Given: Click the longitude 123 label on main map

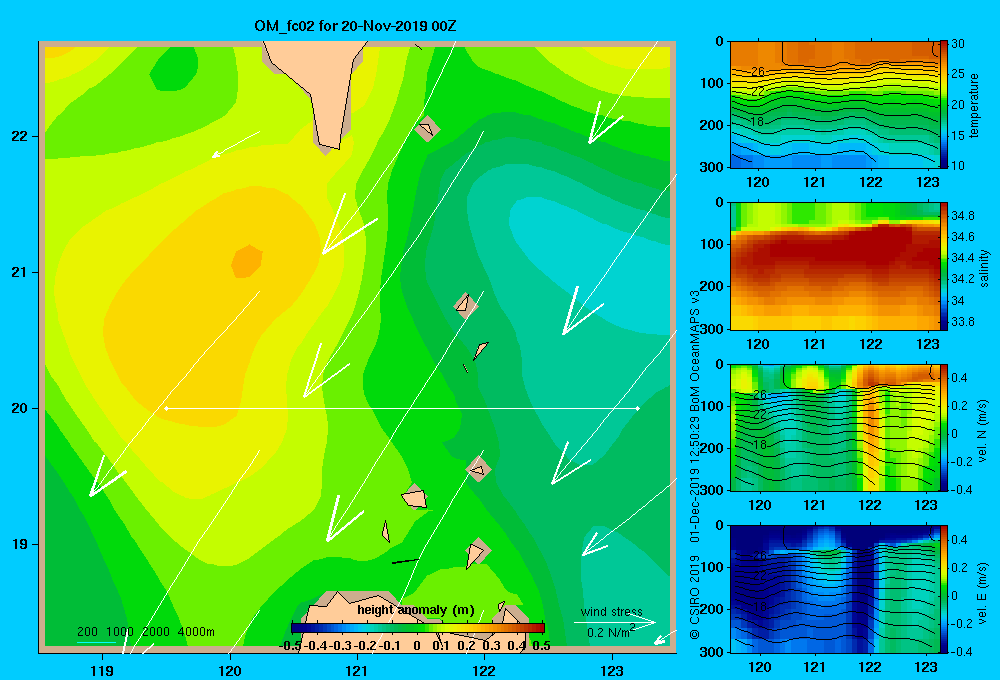Looking at the screenshot, I should 612,670.
